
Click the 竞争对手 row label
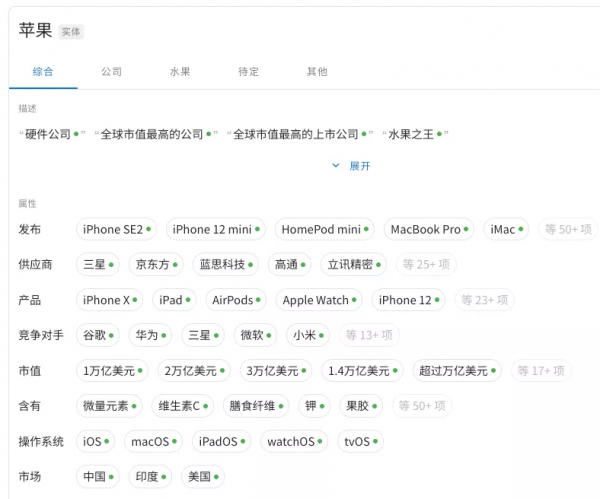[x=41, y=335]
